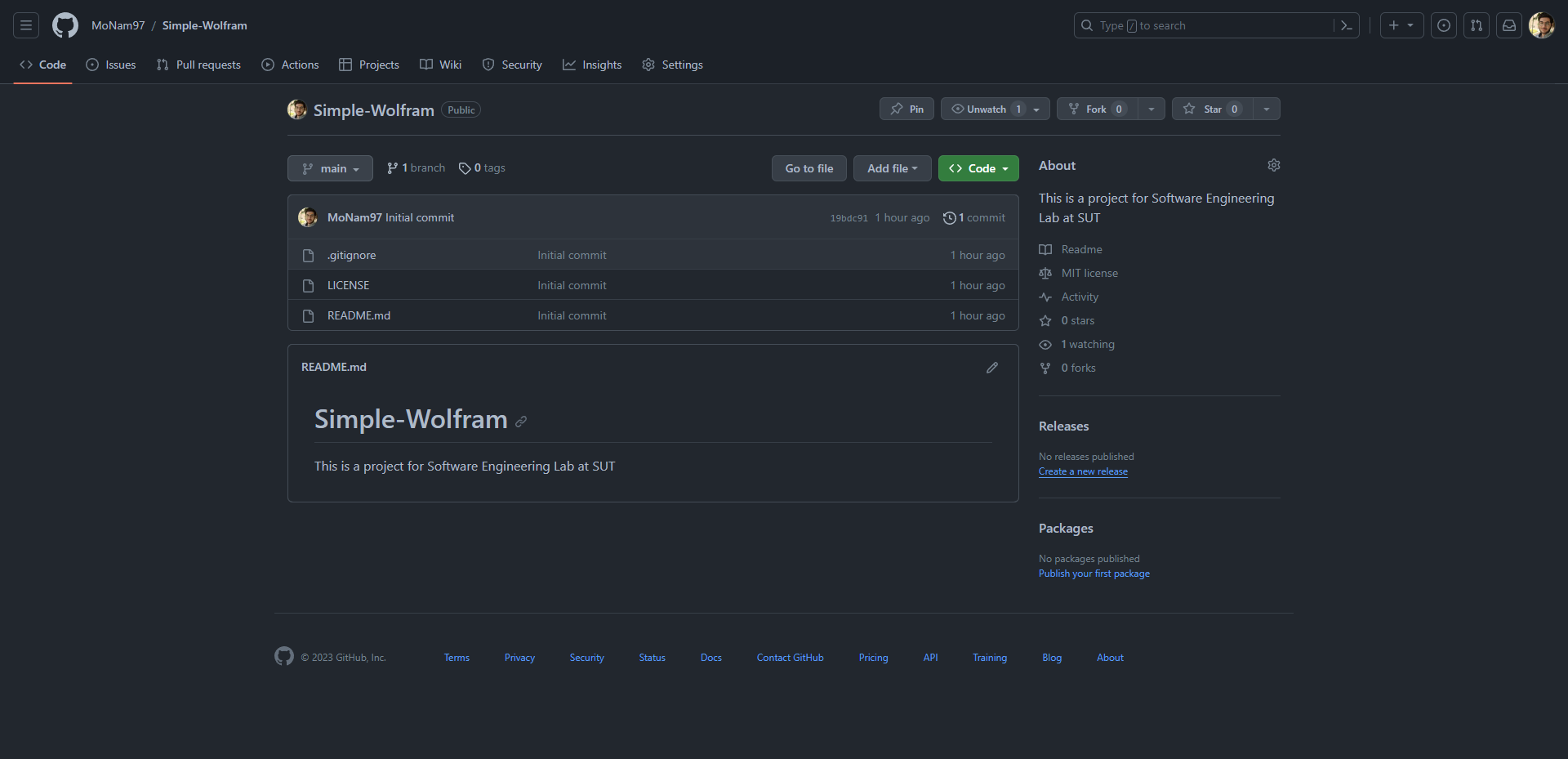This screenshot has height=759, width=1568.
Task: Click the .gitignore file icon
Action: coord(308,256)
